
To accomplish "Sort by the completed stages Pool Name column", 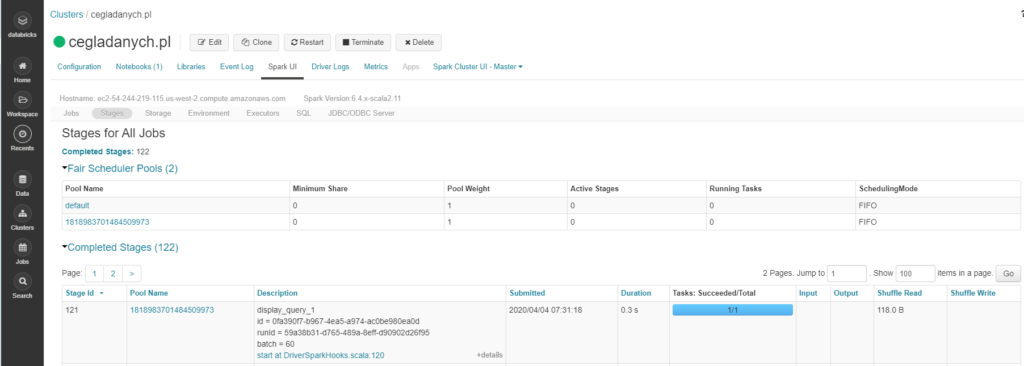I will point(149,293).
